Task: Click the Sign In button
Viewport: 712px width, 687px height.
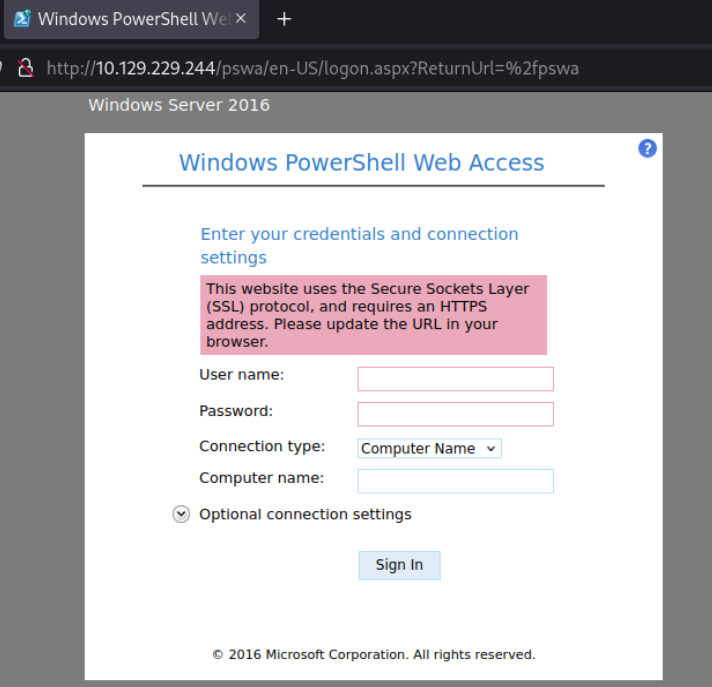Action: 399,565
